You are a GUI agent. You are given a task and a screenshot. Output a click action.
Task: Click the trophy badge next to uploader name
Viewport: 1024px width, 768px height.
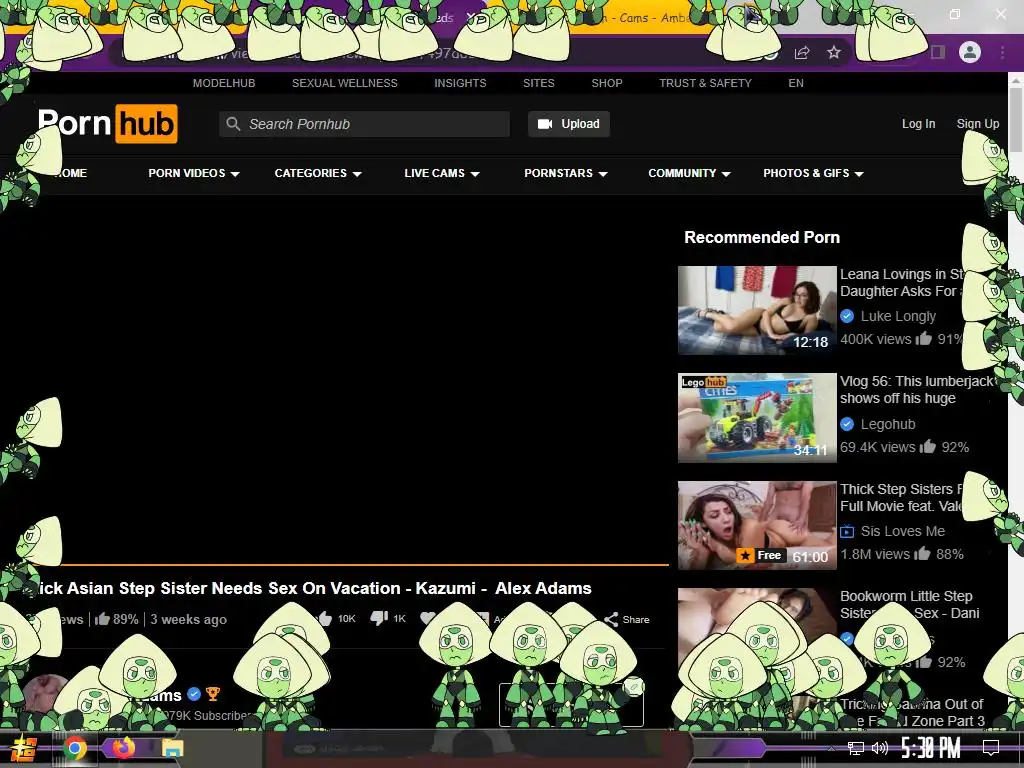213,694
